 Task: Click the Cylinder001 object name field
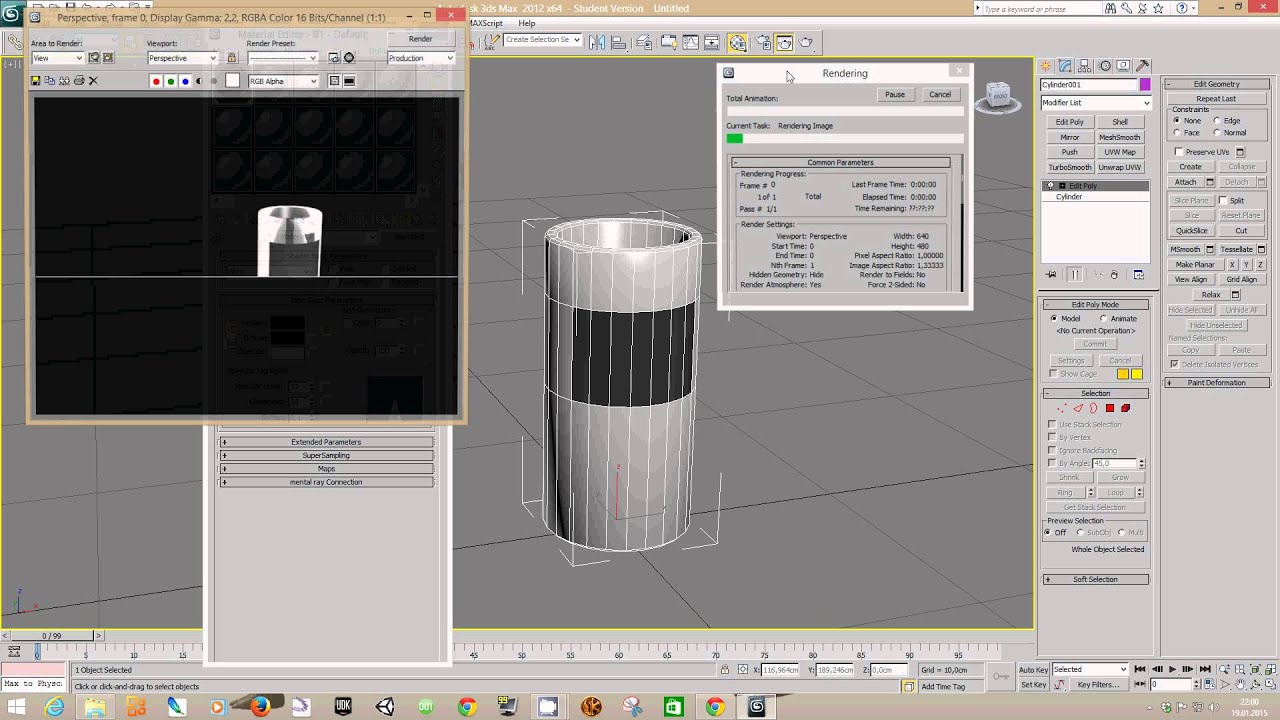click(x=1088, y=85)
